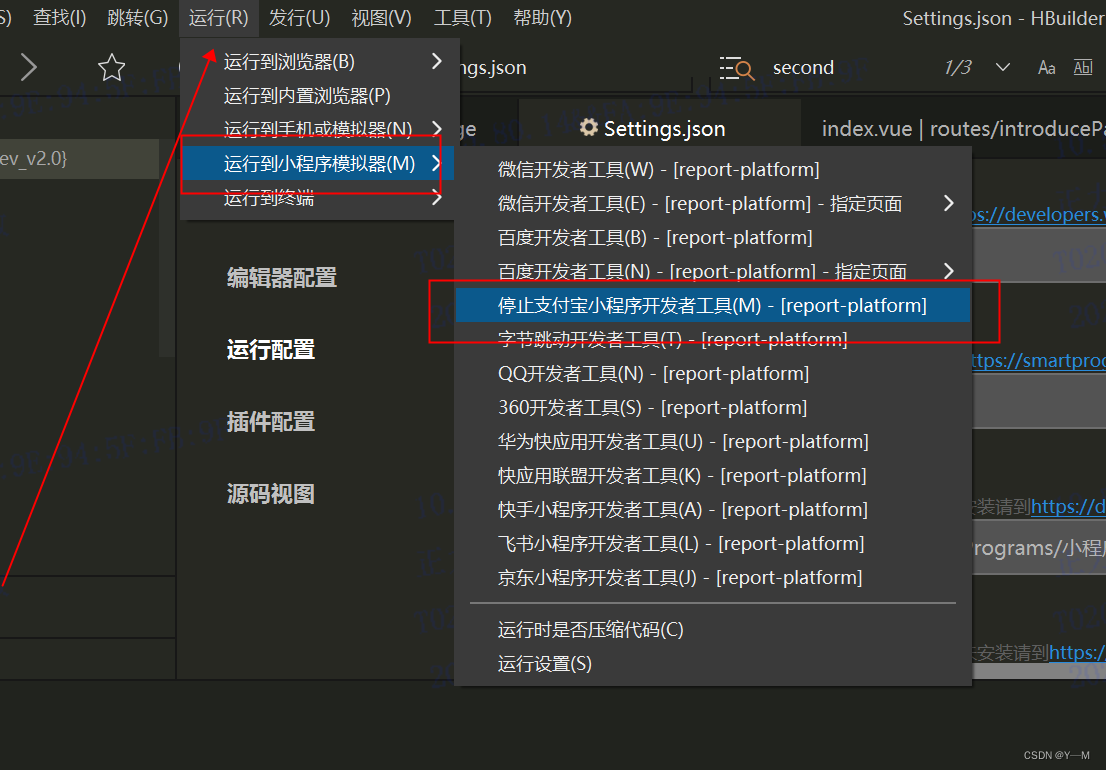Open the 帮助(Y) menu
The width and height of the screenshot is (1106, 770).
542,17
